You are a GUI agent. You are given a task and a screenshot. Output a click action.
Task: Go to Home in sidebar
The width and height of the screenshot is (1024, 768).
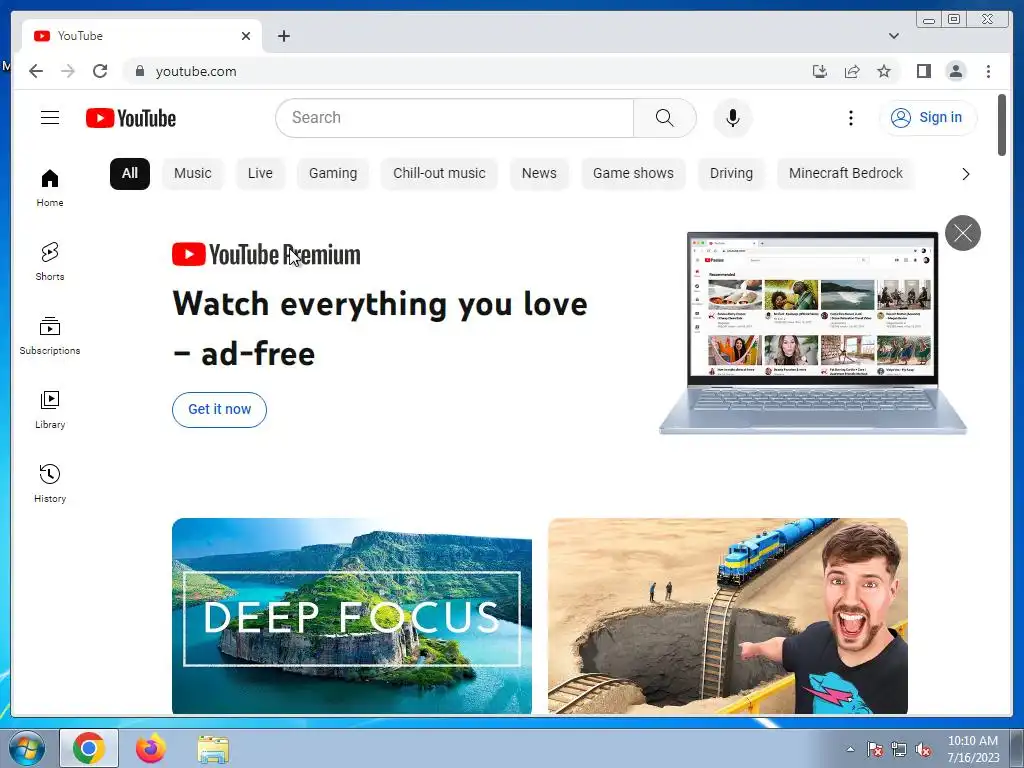click(50, 188)
